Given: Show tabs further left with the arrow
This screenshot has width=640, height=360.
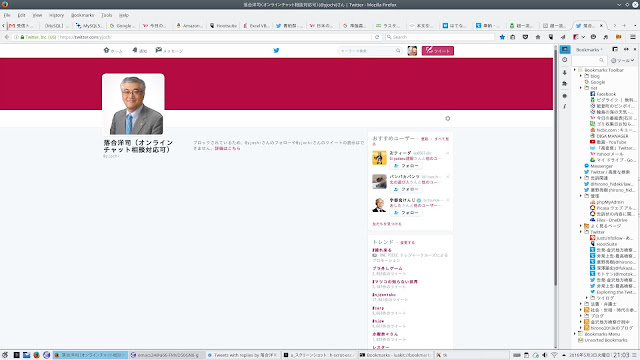Looking at the screenshot, I should [x=3, y=25].
